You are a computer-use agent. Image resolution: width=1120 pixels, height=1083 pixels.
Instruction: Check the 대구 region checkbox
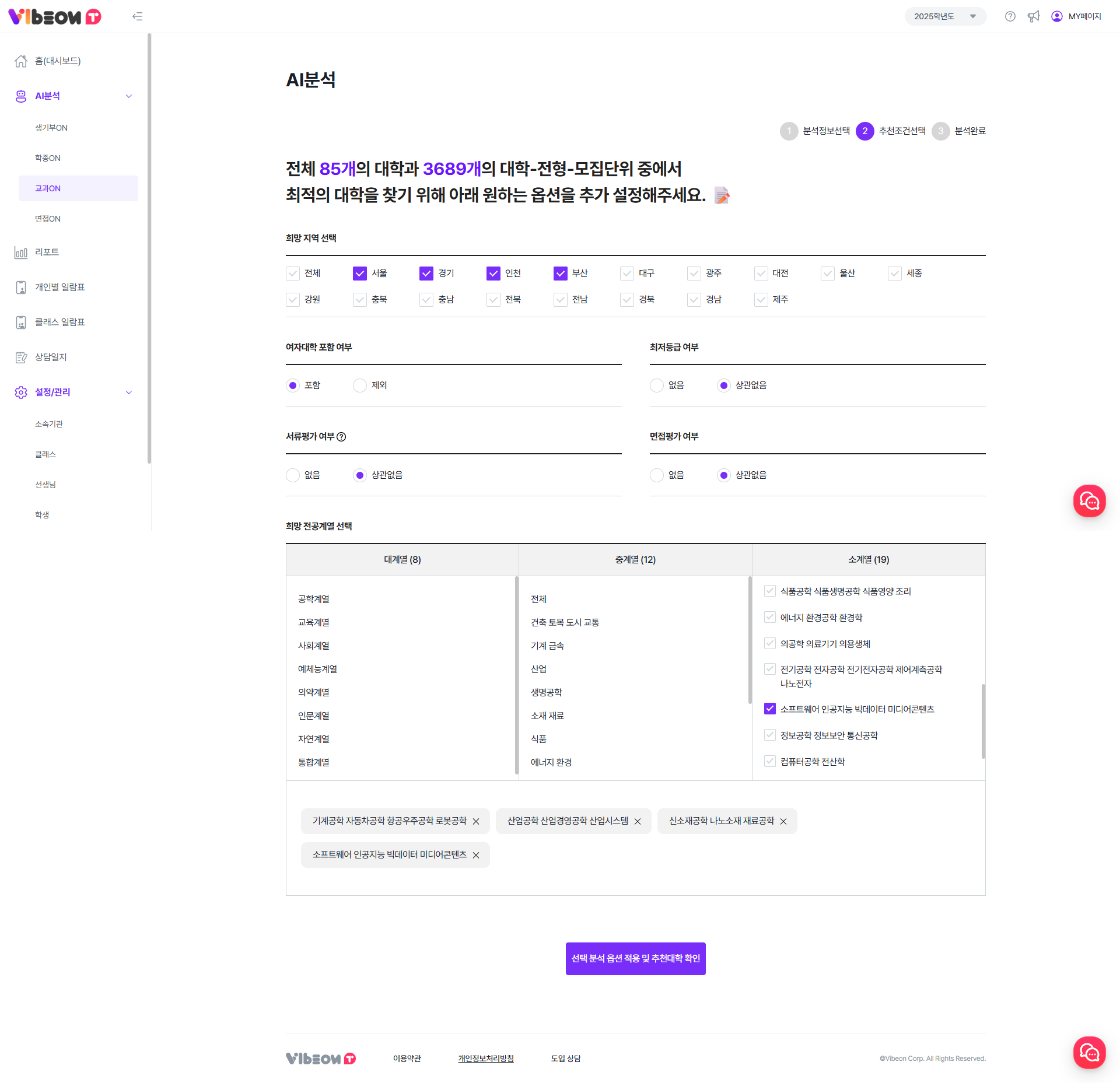tap(627, 274)
